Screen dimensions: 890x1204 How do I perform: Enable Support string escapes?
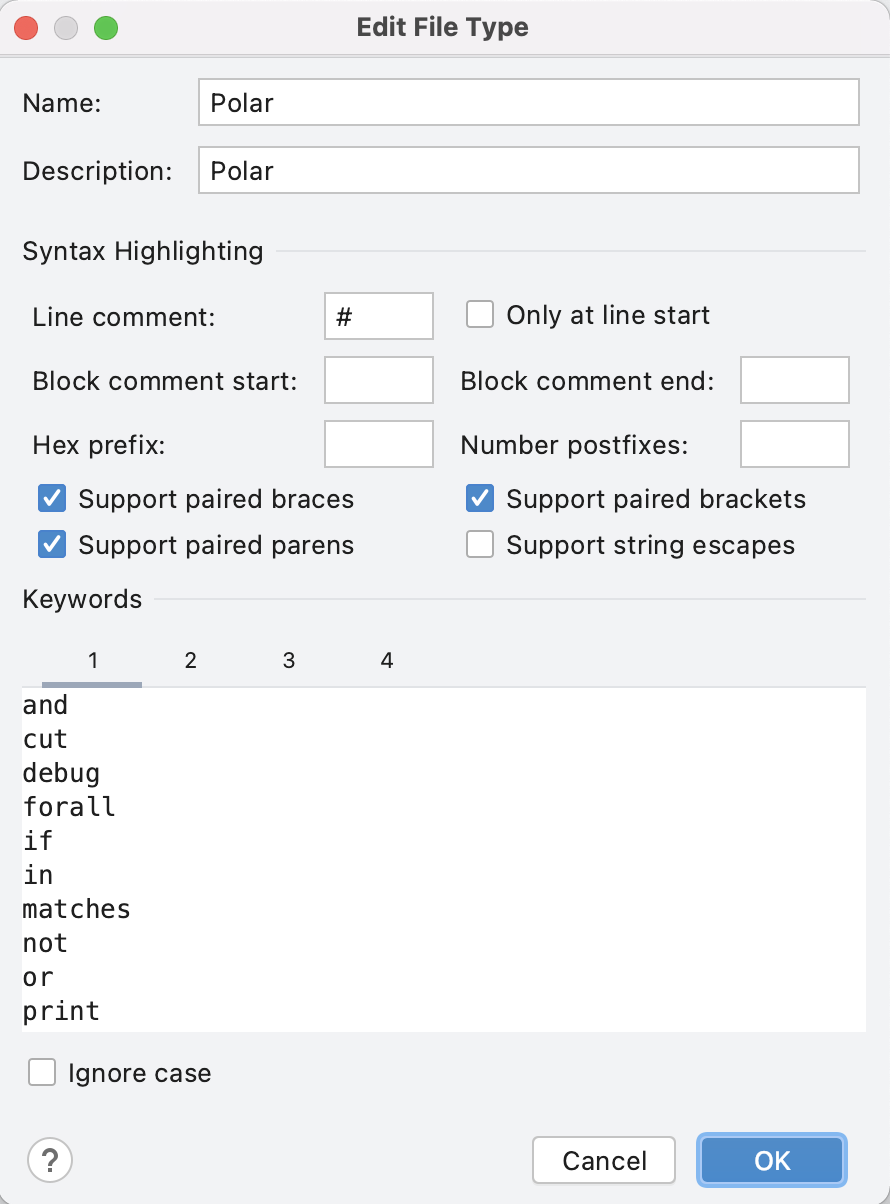[481, 545]
